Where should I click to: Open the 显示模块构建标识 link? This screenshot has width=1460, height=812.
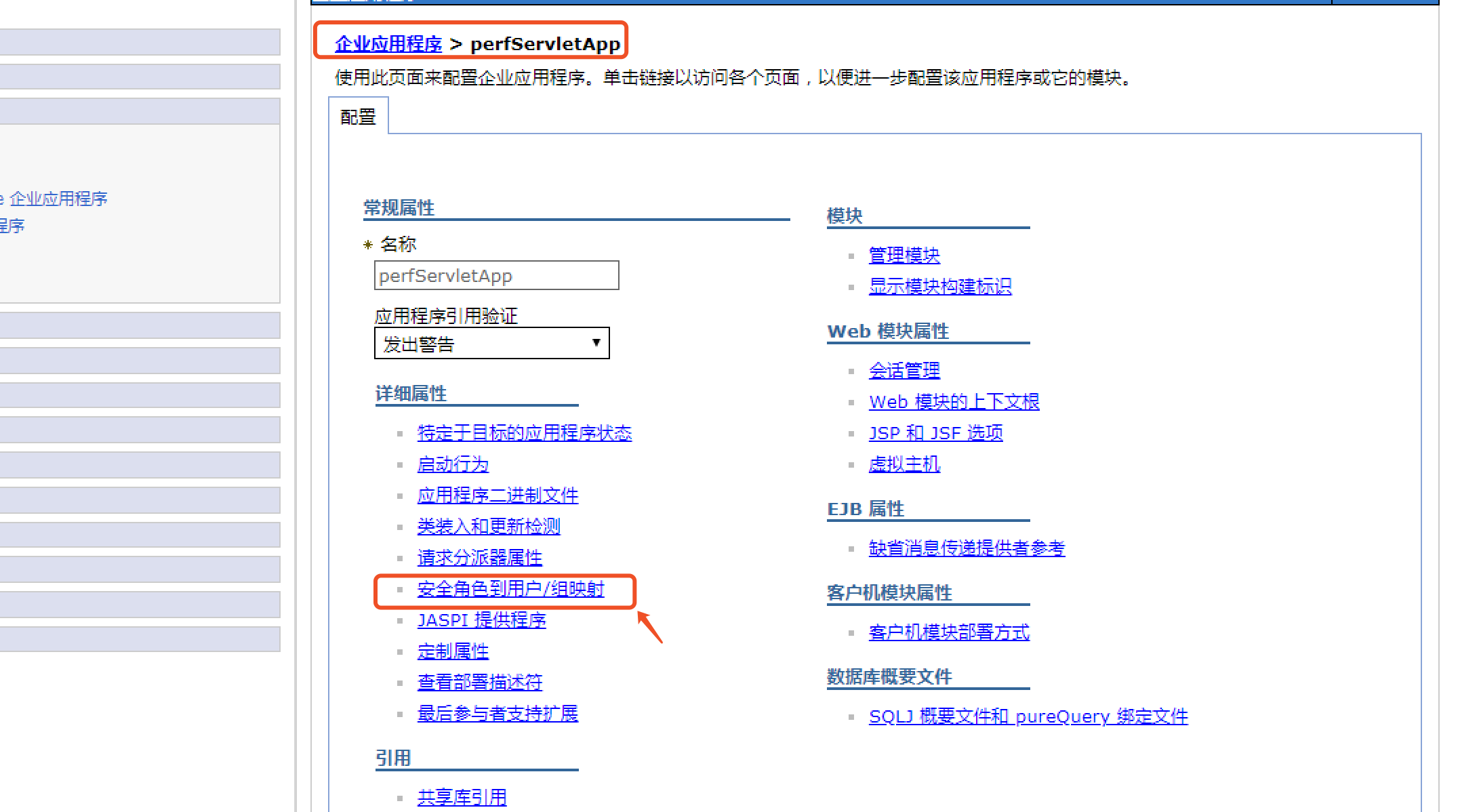940,287
